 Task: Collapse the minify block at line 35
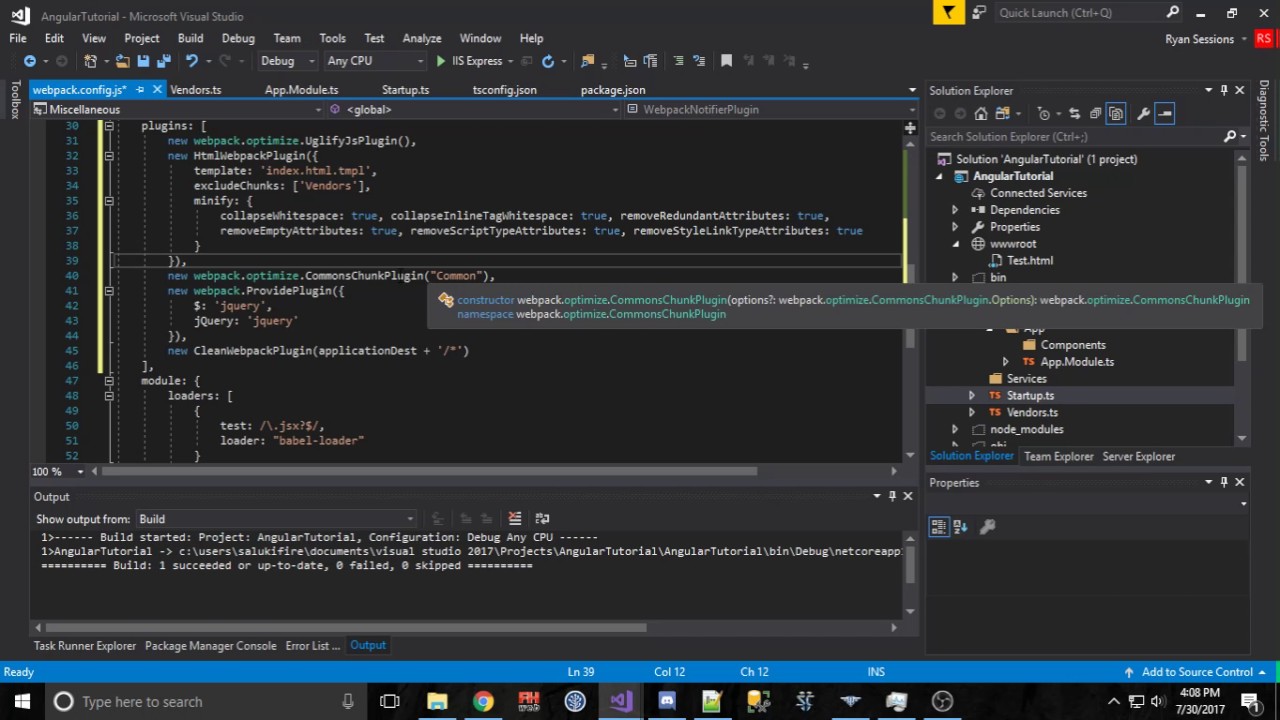pos(109,201)
